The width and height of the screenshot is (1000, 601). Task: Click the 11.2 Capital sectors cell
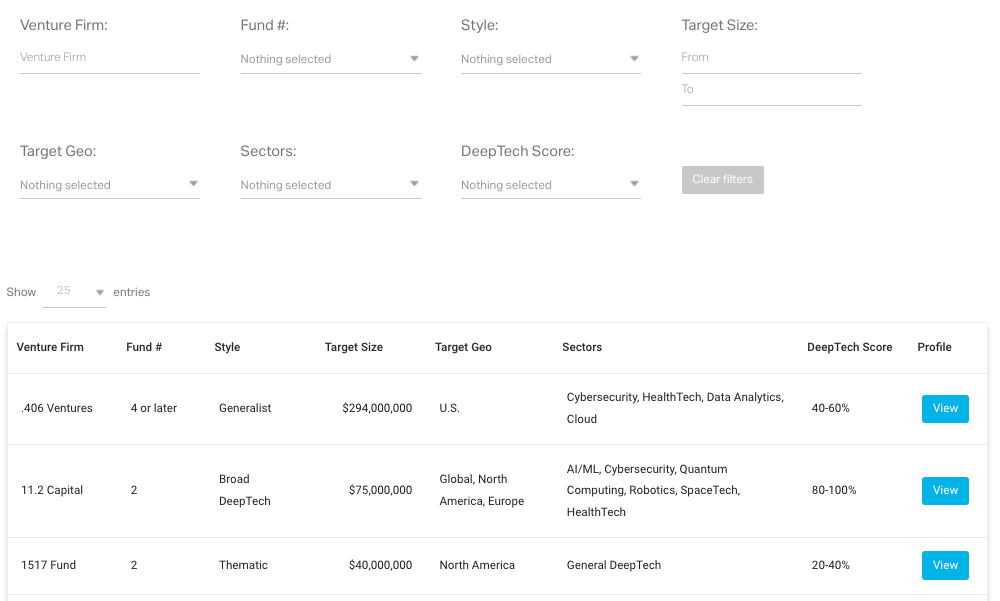[x=653, y=490]
